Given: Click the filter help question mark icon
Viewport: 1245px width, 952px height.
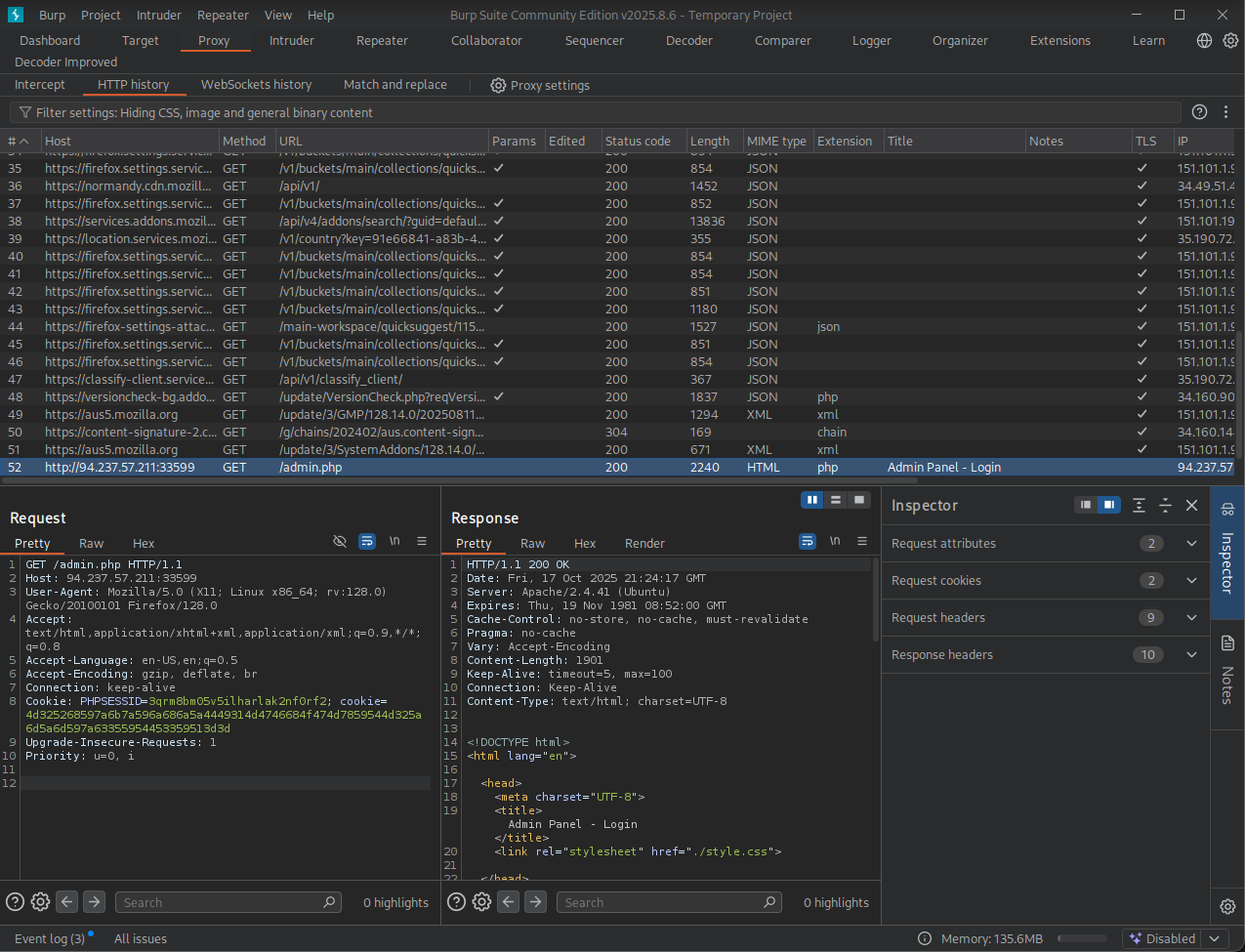Looking at the screenshot, I should click(x=1199, y=112).
